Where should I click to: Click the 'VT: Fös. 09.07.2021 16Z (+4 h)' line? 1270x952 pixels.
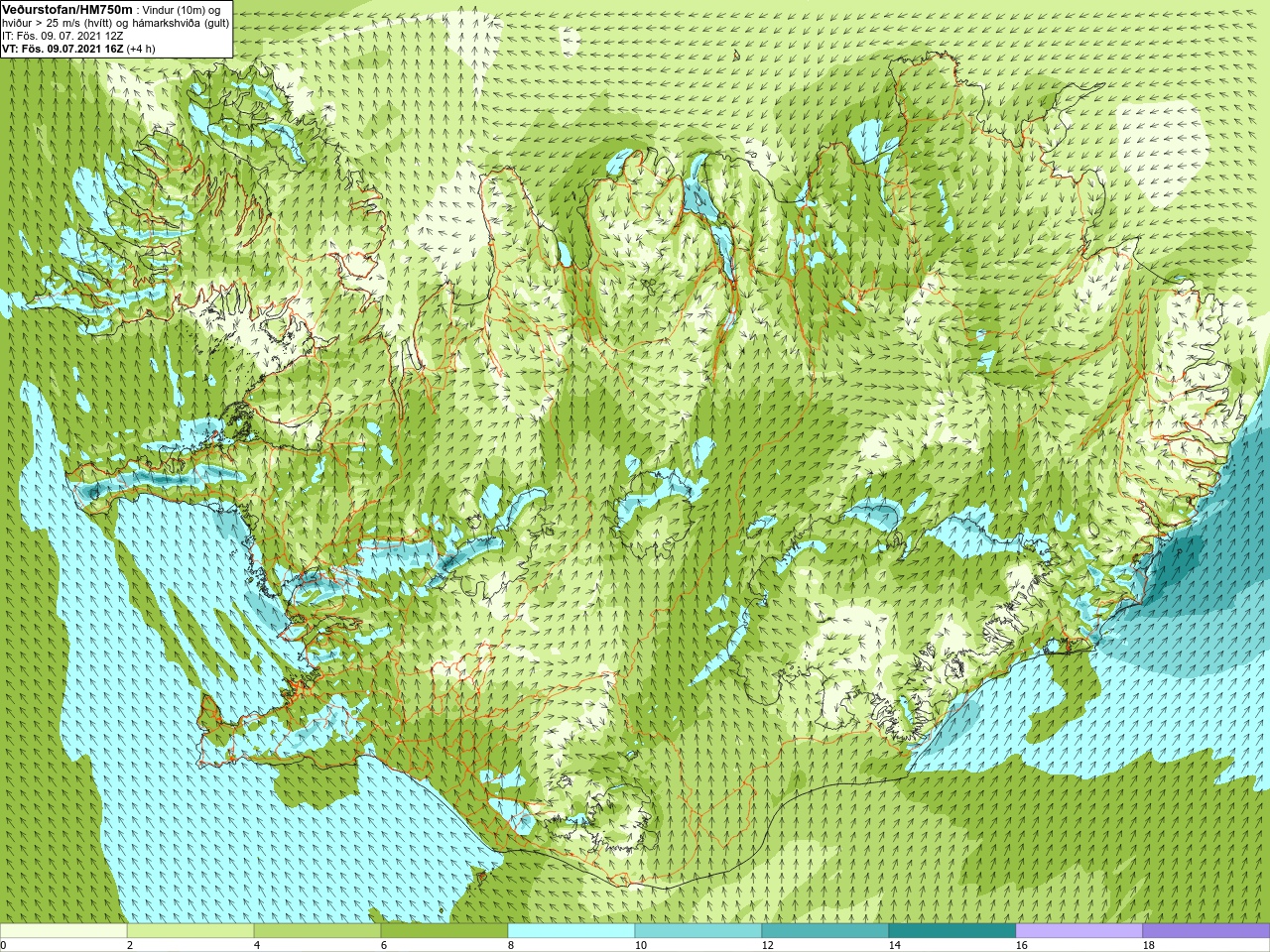coord(78,49)
